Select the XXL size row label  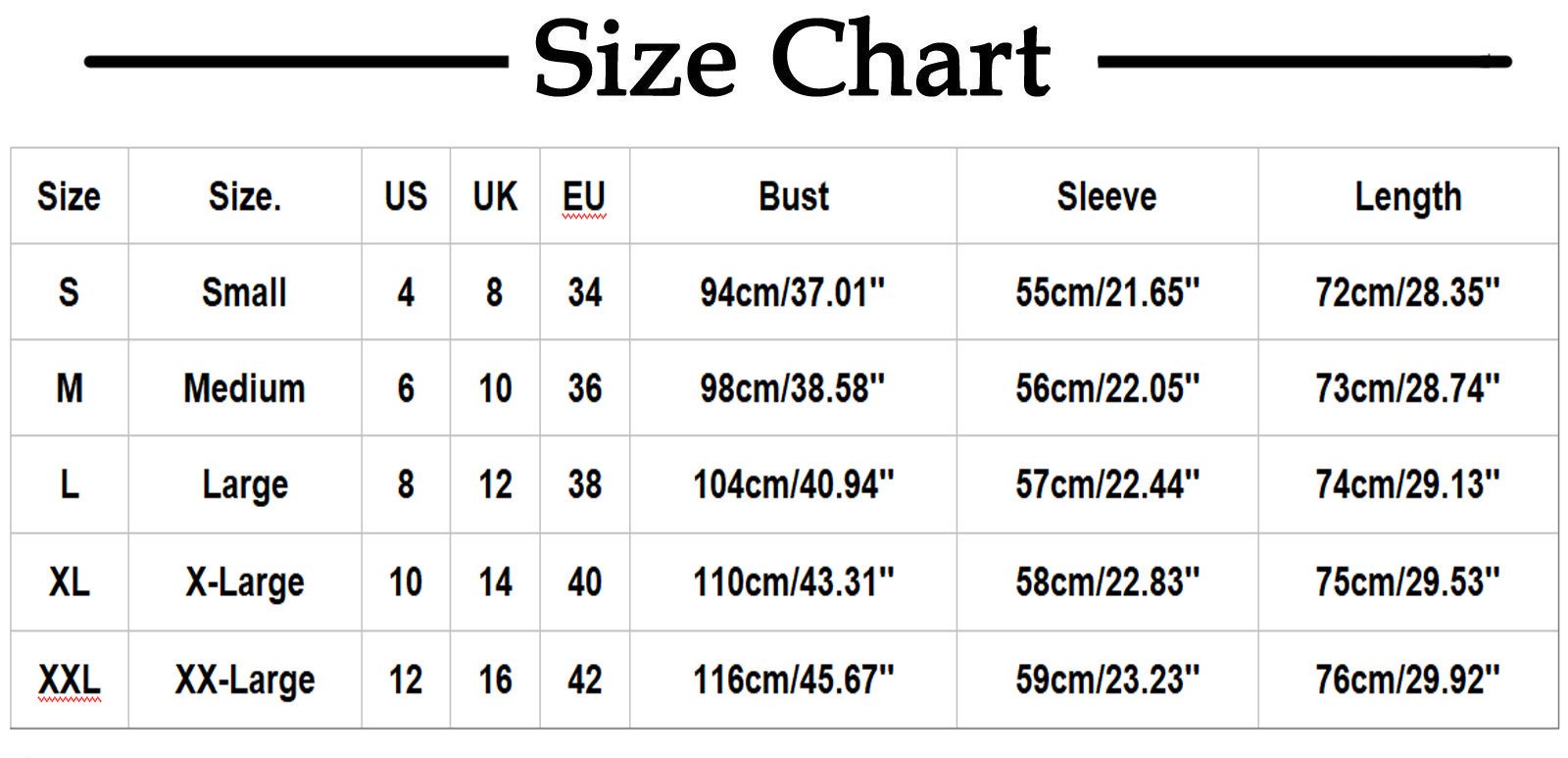70,680
